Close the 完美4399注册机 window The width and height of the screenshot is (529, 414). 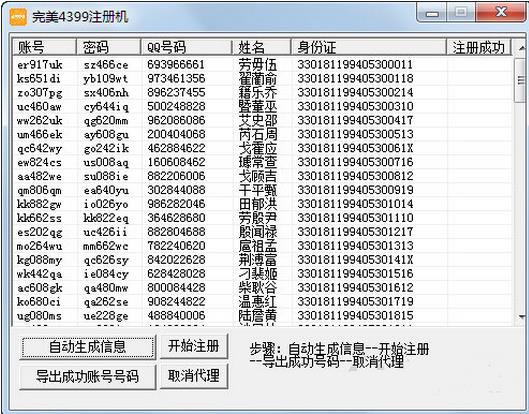(x=501, y=12)
